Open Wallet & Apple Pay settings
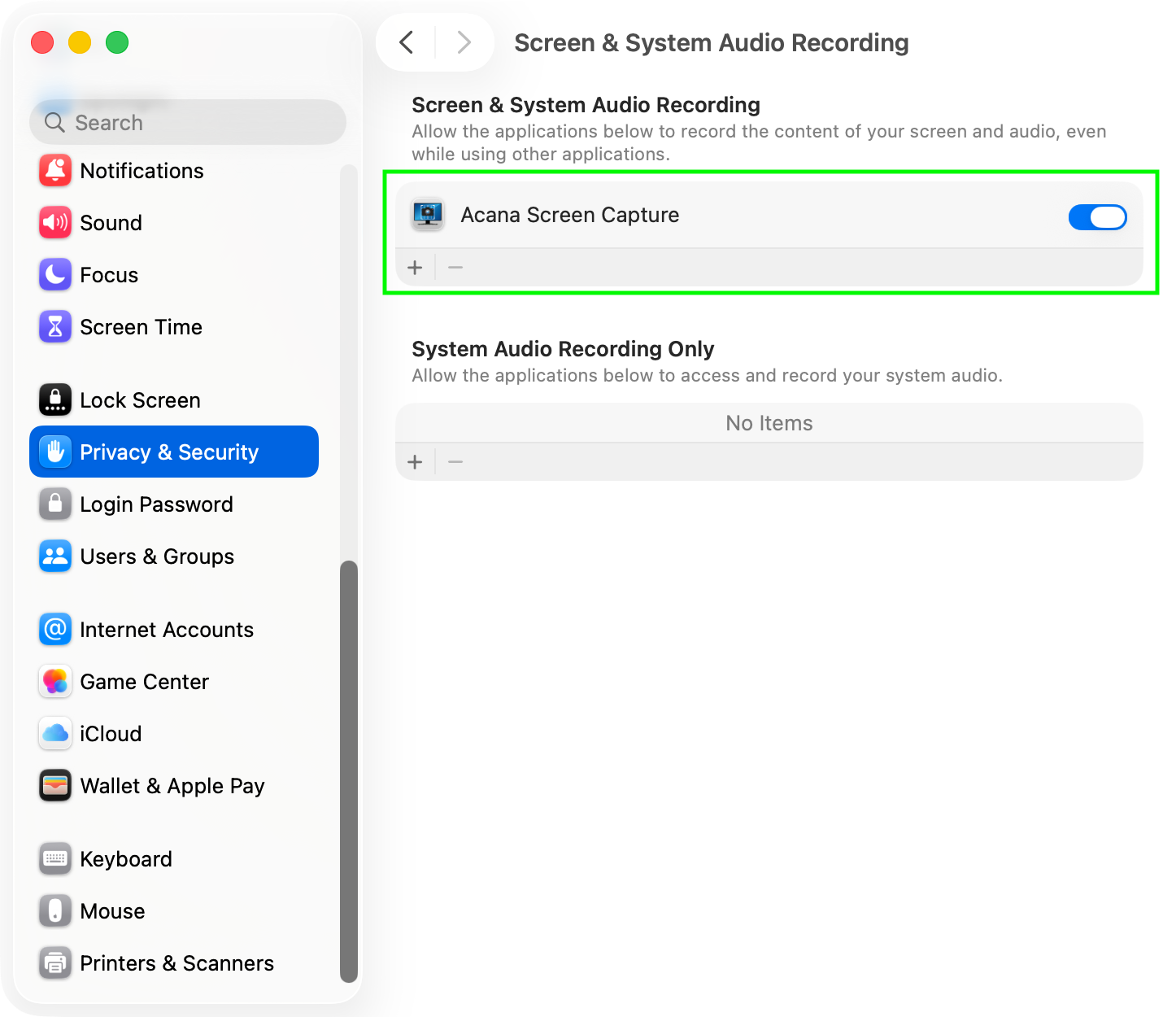Screen dimensions: 1176x1017 coord(172,786)
